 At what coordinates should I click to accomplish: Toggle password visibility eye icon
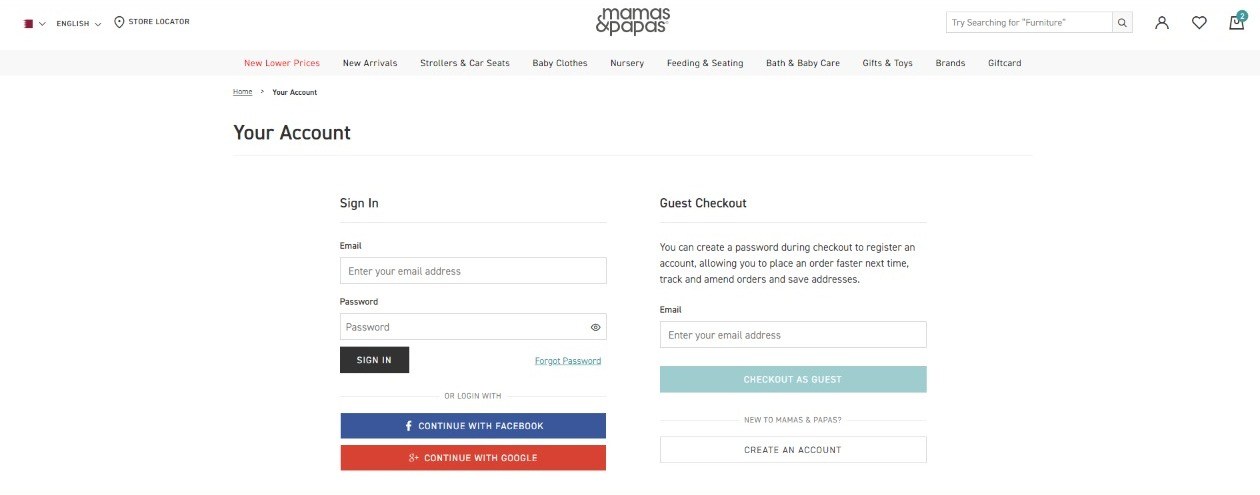tap(595, 327)
